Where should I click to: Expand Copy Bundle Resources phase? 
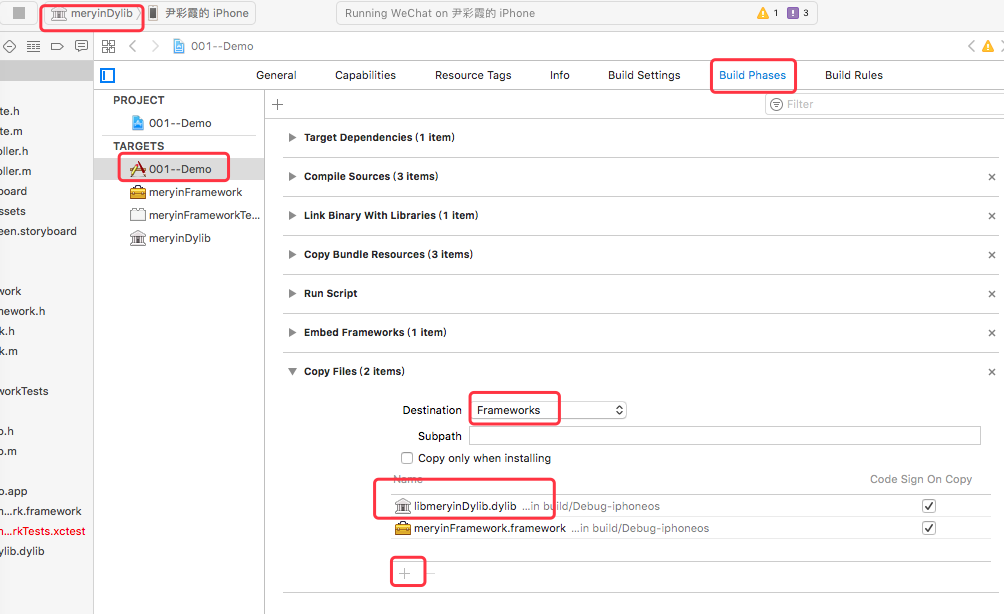click(x=292, y=255)
